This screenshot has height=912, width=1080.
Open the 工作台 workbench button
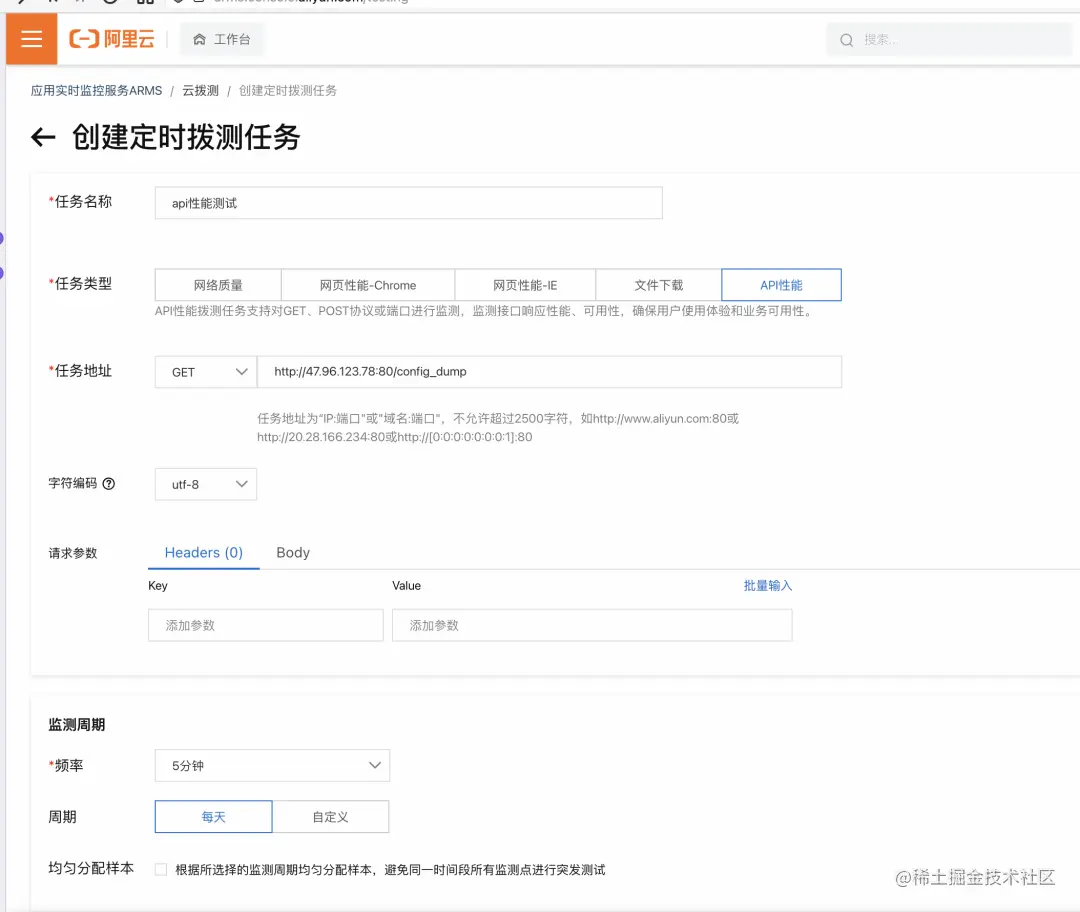click(x=221, y=39)
